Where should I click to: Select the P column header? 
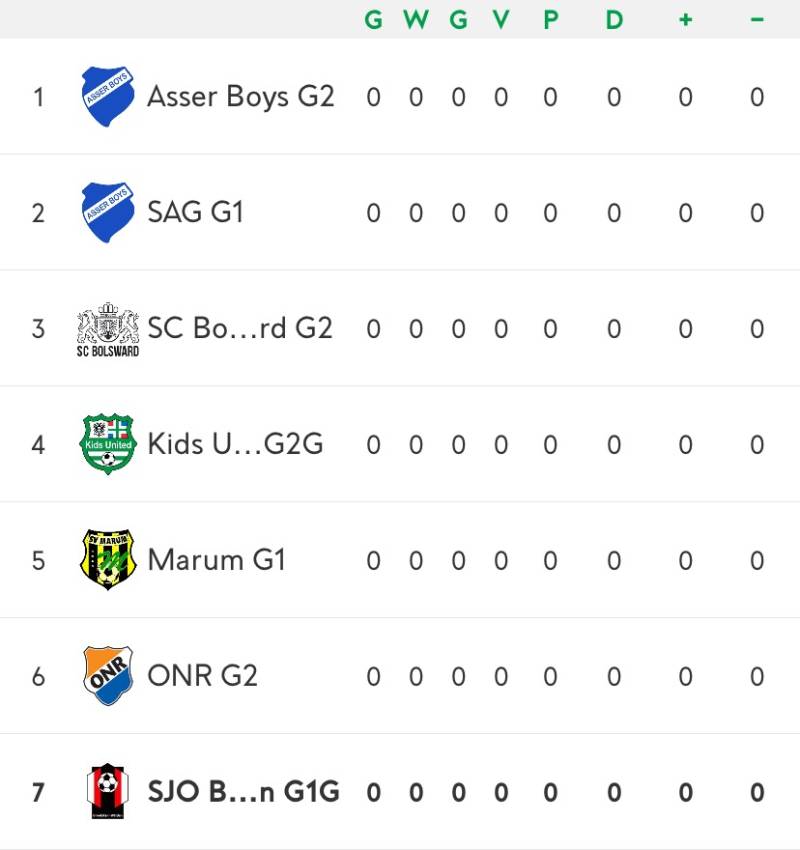click(550, 20)
